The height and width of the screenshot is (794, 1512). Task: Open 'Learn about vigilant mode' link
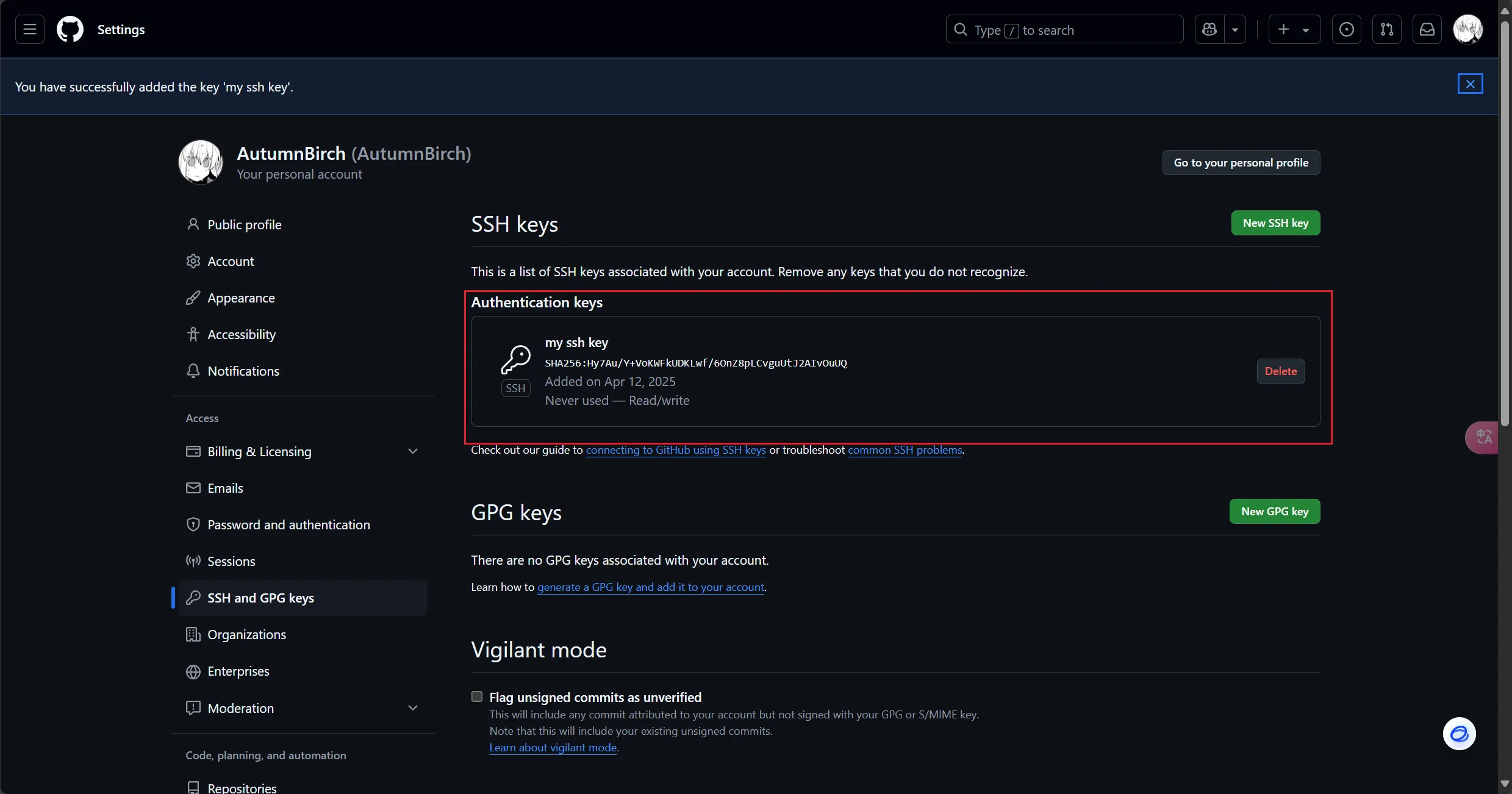(x=553, y=748)
